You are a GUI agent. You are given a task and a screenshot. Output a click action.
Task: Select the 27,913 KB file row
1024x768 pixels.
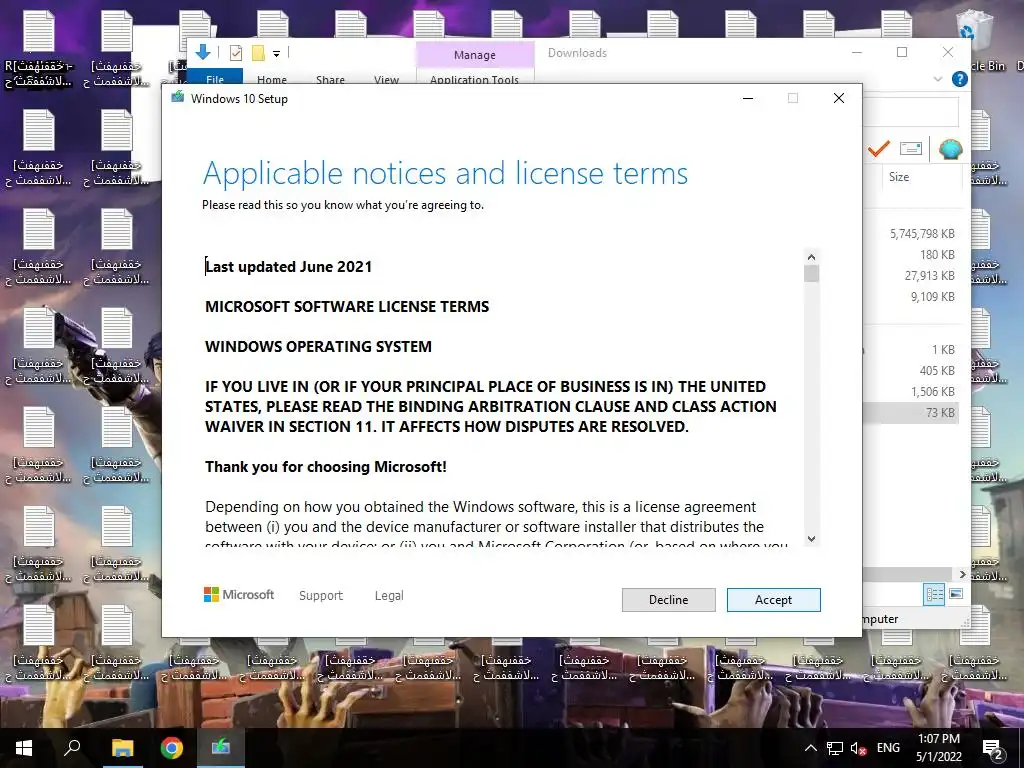(x=912, y=275)
